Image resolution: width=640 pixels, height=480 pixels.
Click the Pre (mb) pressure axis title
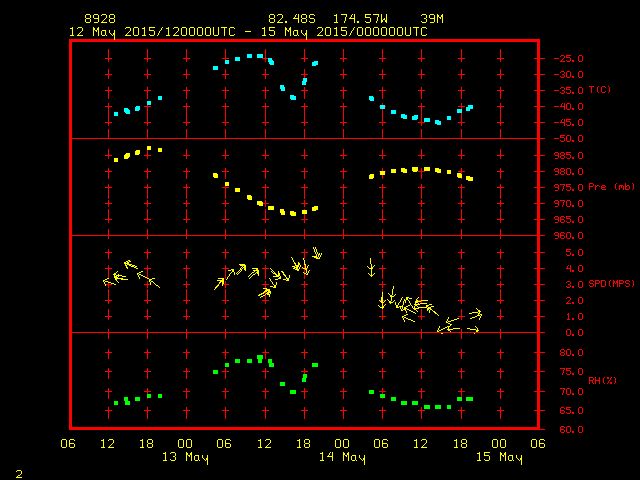611,187
